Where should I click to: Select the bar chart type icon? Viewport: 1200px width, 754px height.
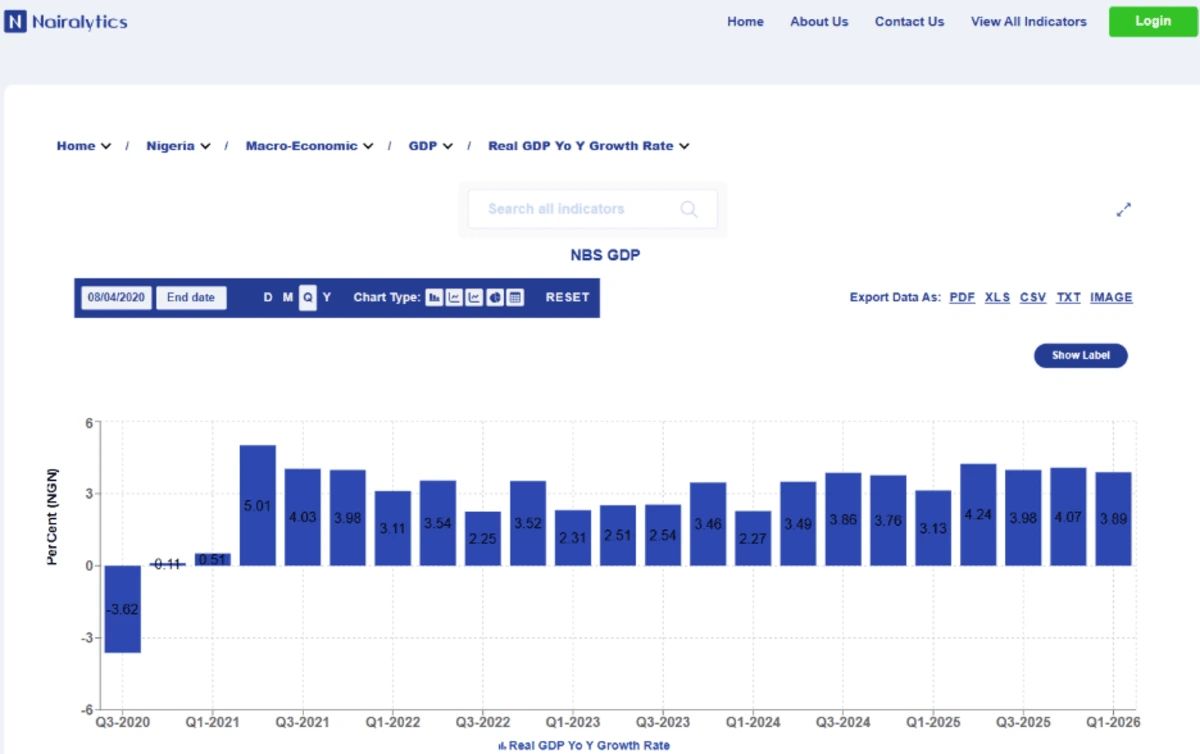[434, 297]
